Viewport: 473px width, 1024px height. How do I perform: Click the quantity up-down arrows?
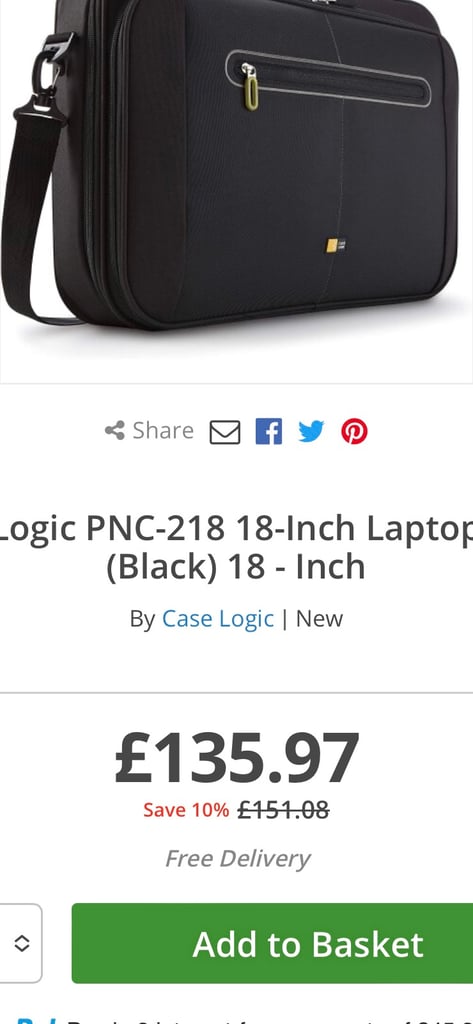[22, 944]
